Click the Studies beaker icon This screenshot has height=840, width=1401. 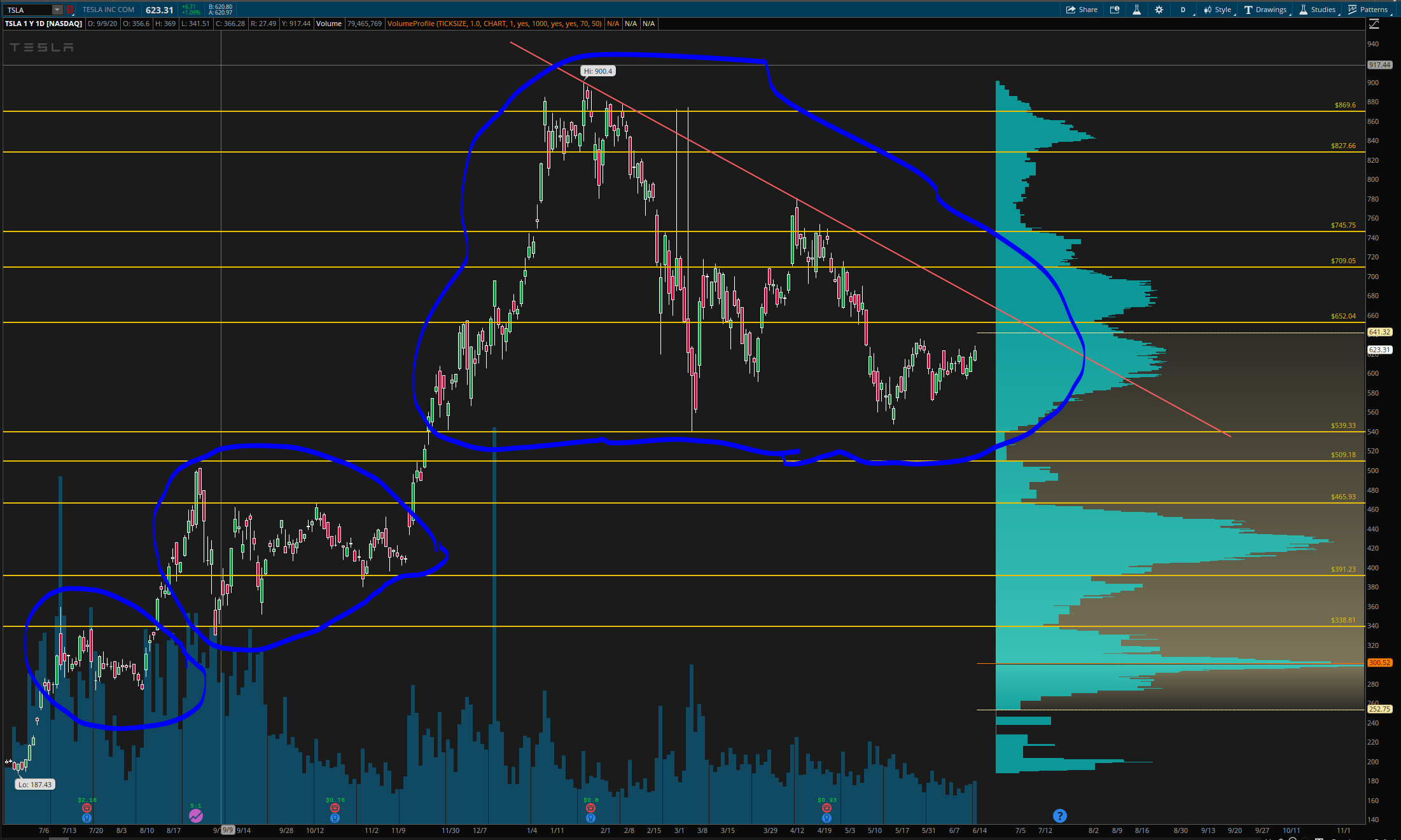pos(1303,9)
